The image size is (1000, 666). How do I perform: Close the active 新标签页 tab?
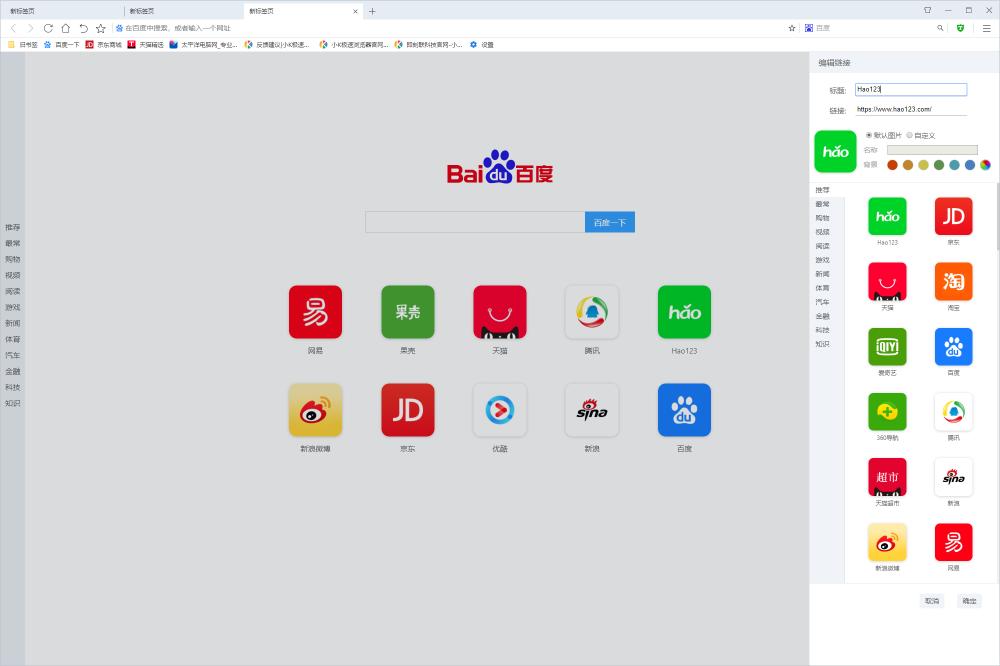tap(355, 11)
